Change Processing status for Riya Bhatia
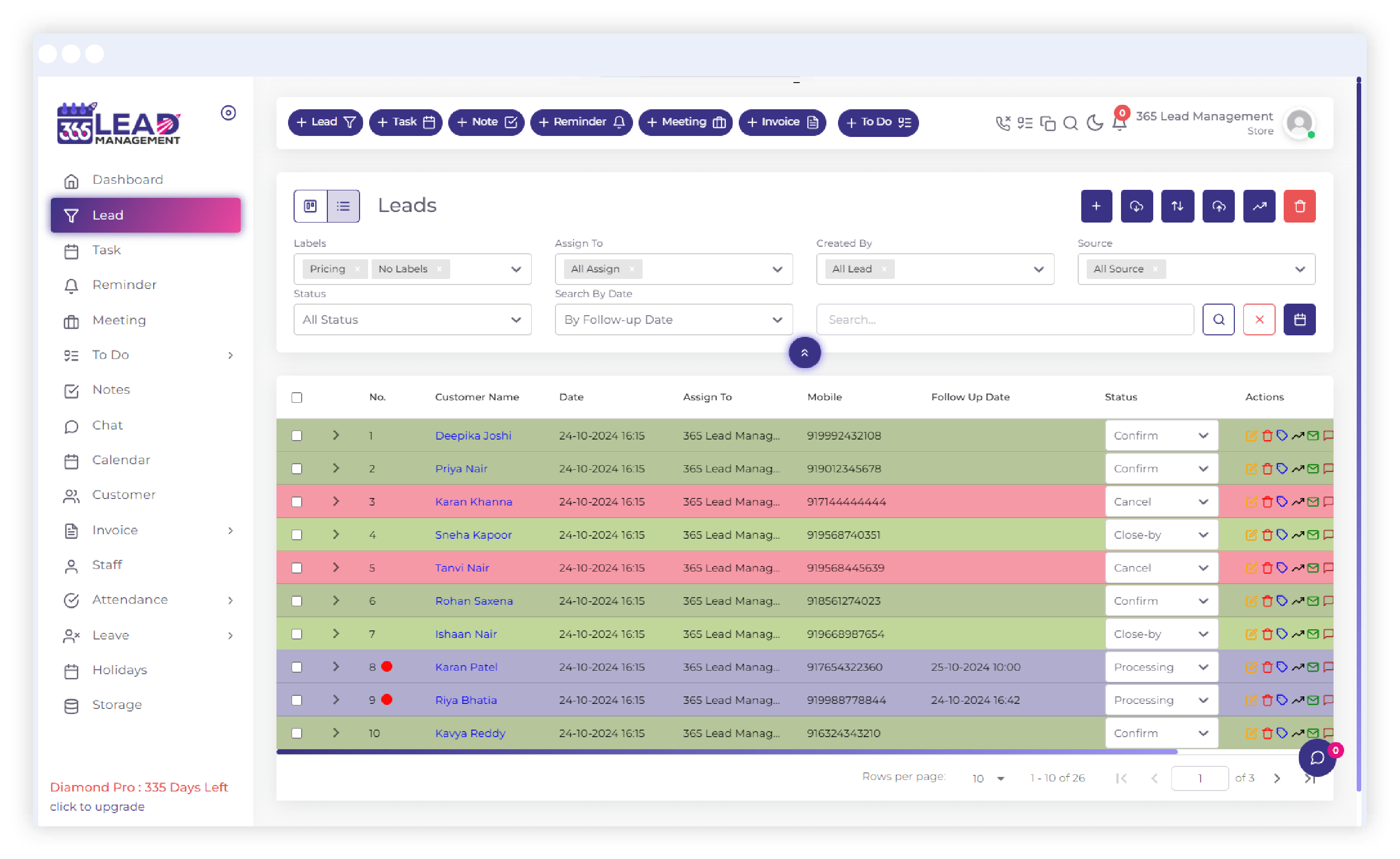 click(1161, 700)
